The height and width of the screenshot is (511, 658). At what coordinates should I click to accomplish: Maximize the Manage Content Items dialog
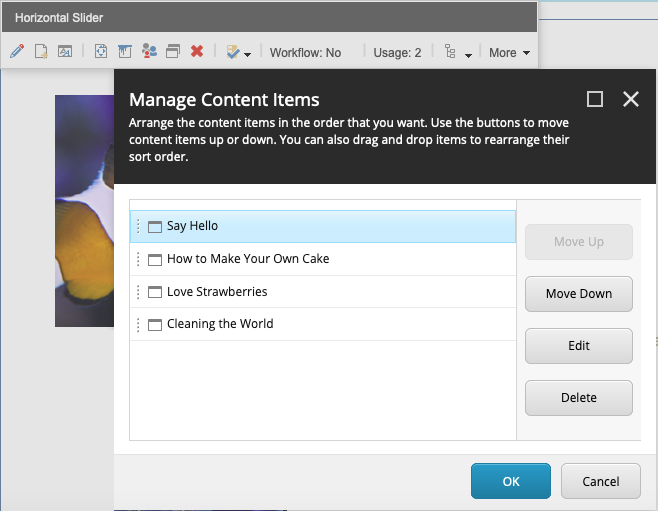[595, 99]
